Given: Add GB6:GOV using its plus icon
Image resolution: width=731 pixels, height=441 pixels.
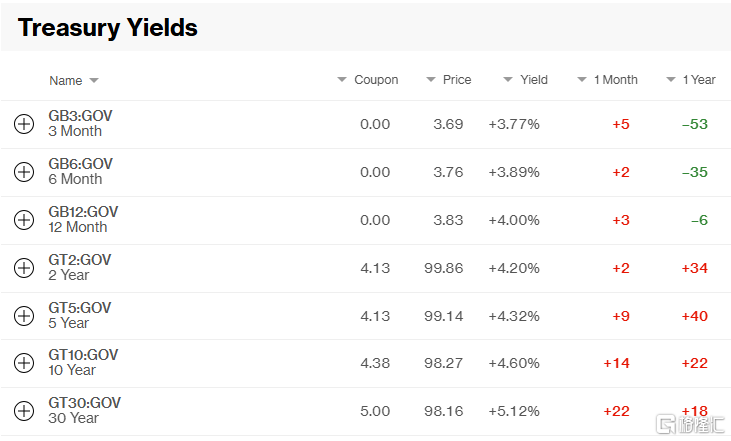Looking at the screenshot, I should 24,172.
